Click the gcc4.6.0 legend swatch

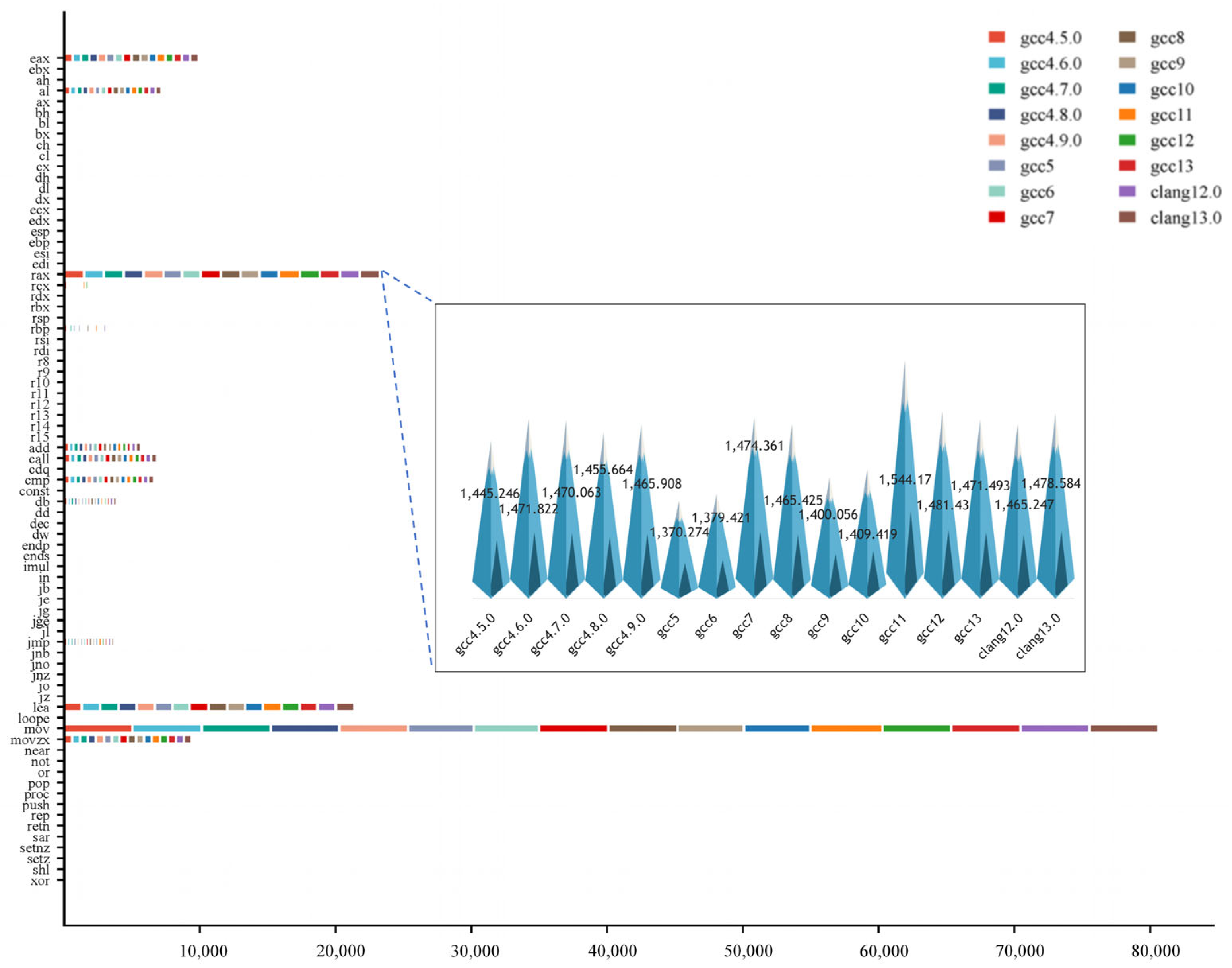pyautogui.click(x=996, y=63)
